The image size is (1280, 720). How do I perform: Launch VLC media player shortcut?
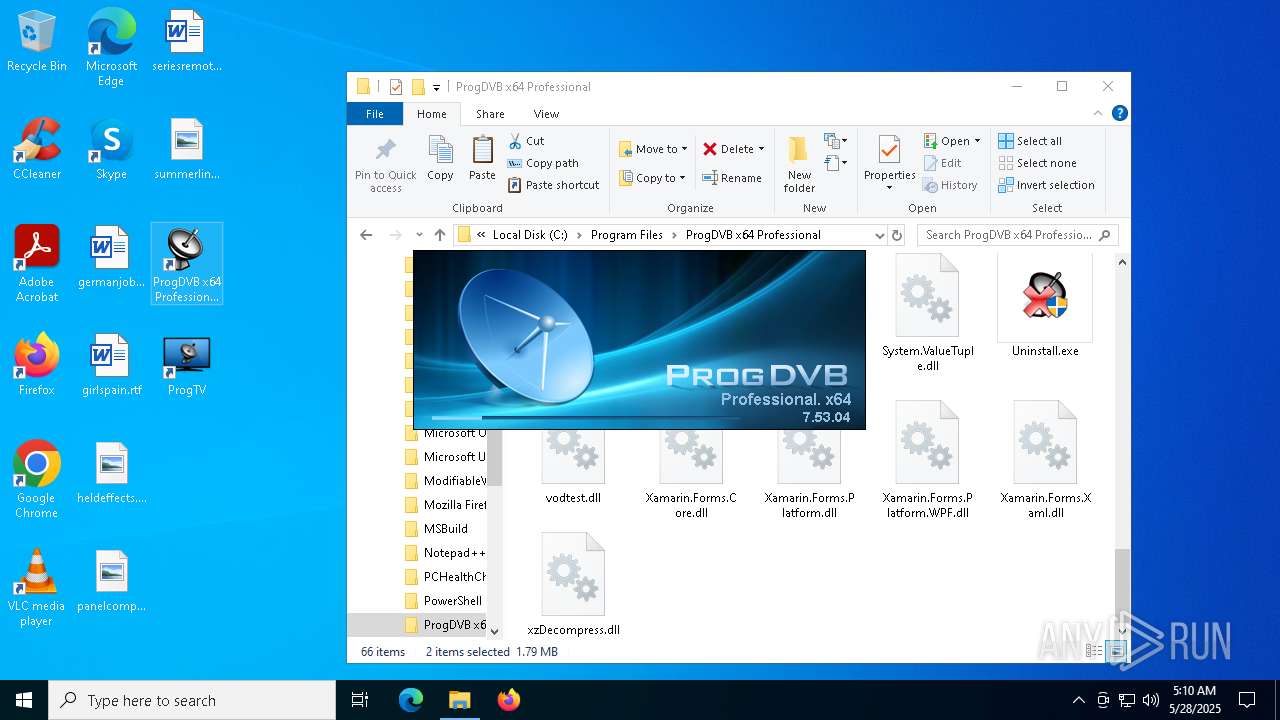point(37,588)
